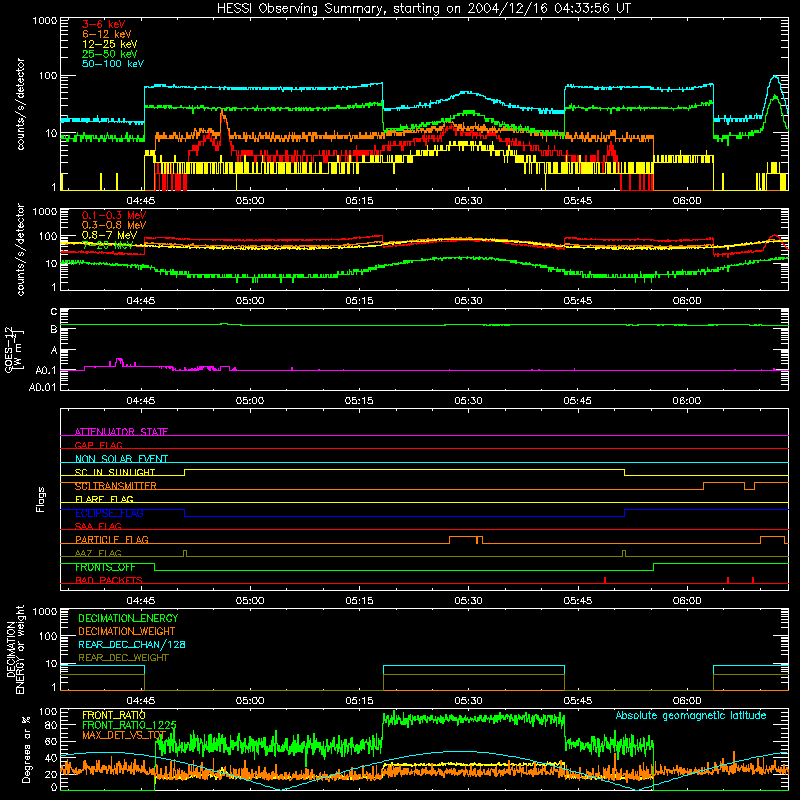Image resolution: width=800 pixels, height=800 pixels.
Task: Click the 05:00 tick under the decimation panel
Action: click(x=250, y=701)
